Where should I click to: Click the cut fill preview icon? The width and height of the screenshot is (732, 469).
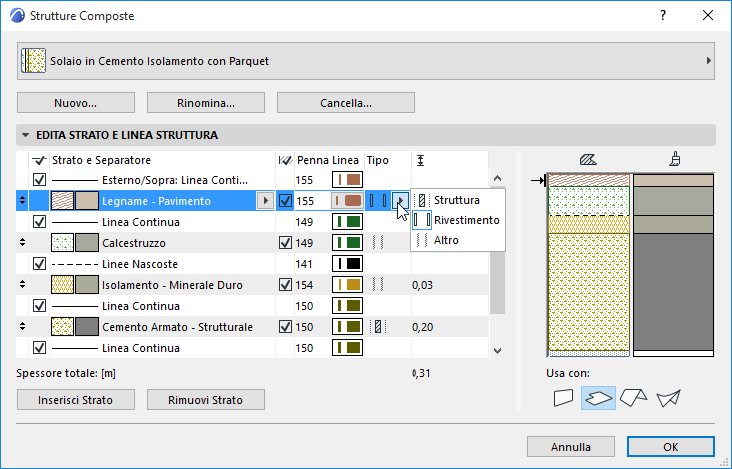click(x=588, y=161)
